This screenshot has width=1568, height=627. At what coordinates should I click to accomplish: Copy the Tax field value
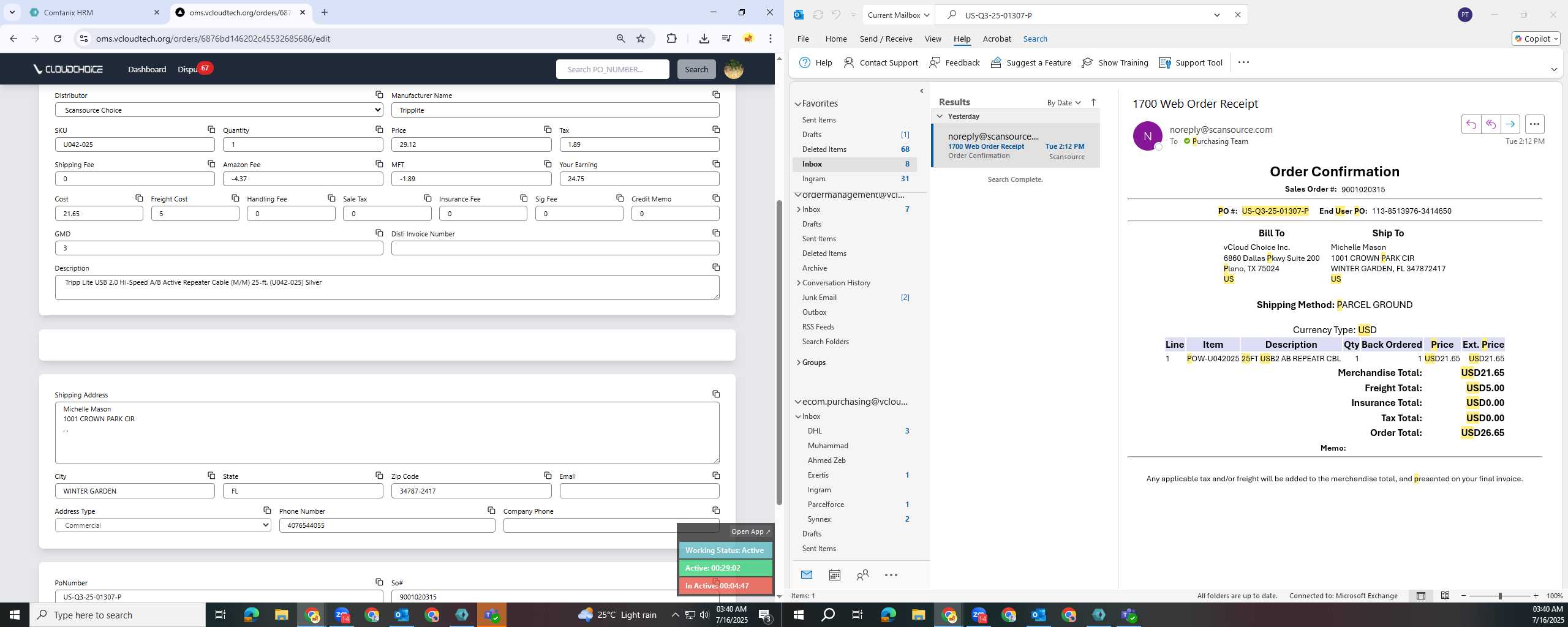pos(716,129)
